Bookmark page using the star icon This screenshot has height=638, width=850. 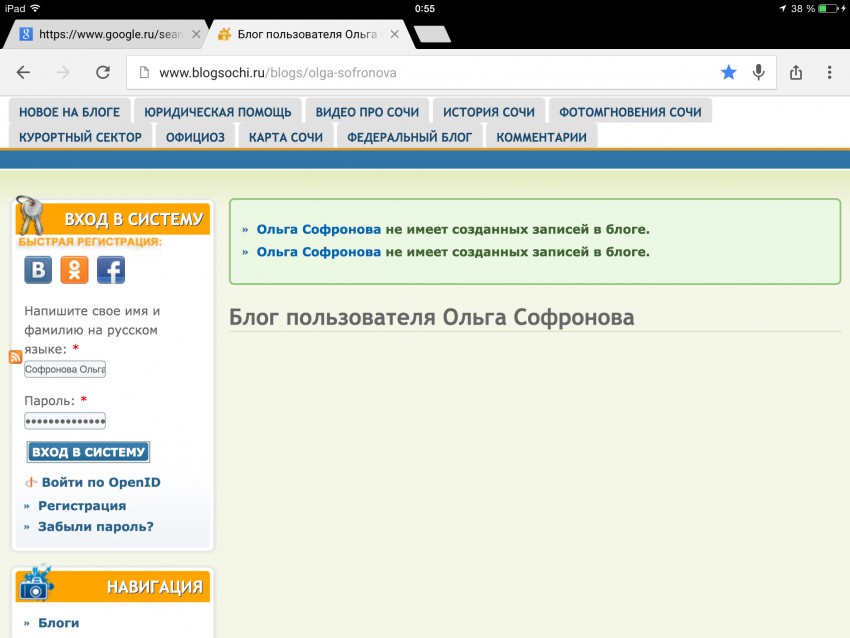click(x=729, y=73)
